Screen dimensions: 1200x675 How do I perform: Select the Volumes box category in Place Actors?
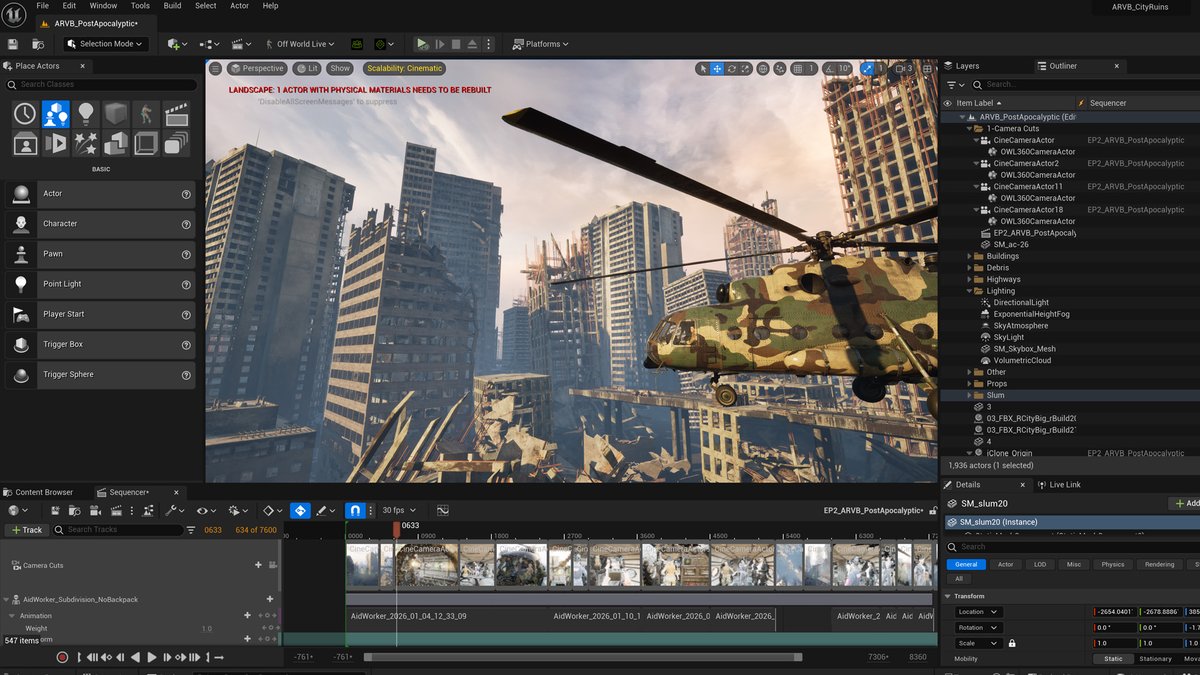[x=146, y=143]
